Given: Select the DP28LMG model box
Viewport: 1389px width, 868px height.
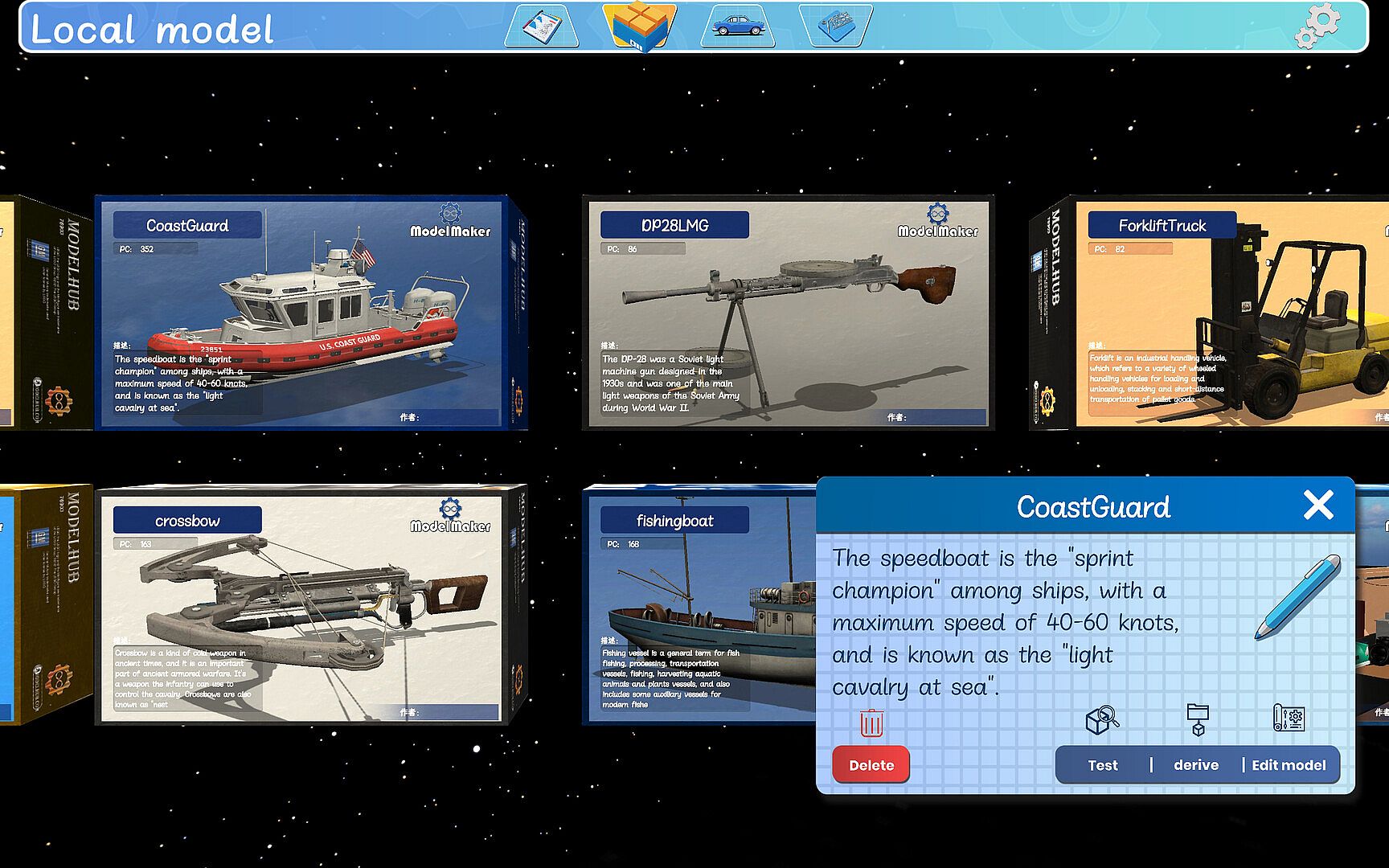Looking at the screenshot, I should click(x=788, y=313).
